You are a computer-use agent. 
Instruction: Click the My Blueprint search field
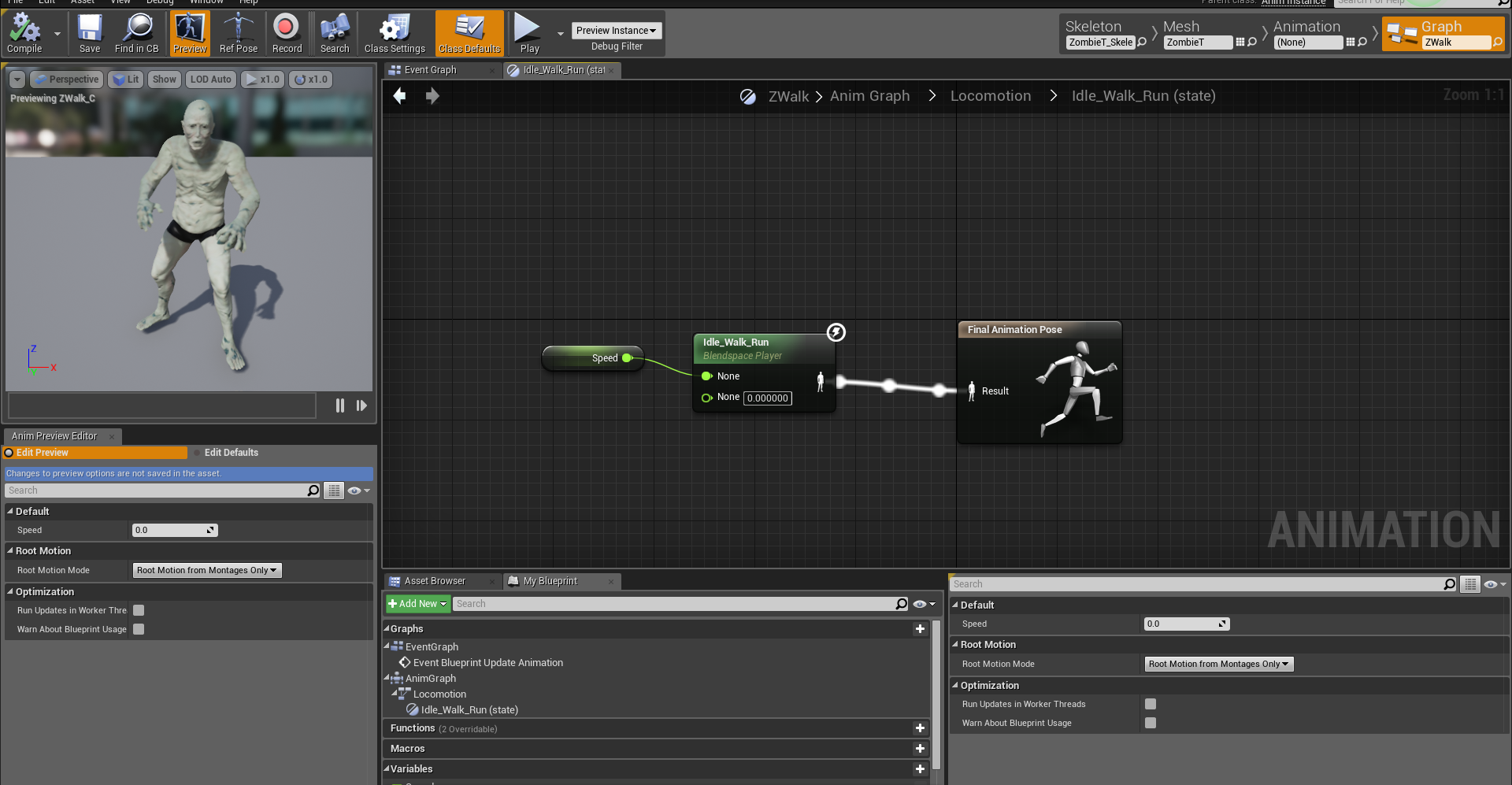pos(681,604)
